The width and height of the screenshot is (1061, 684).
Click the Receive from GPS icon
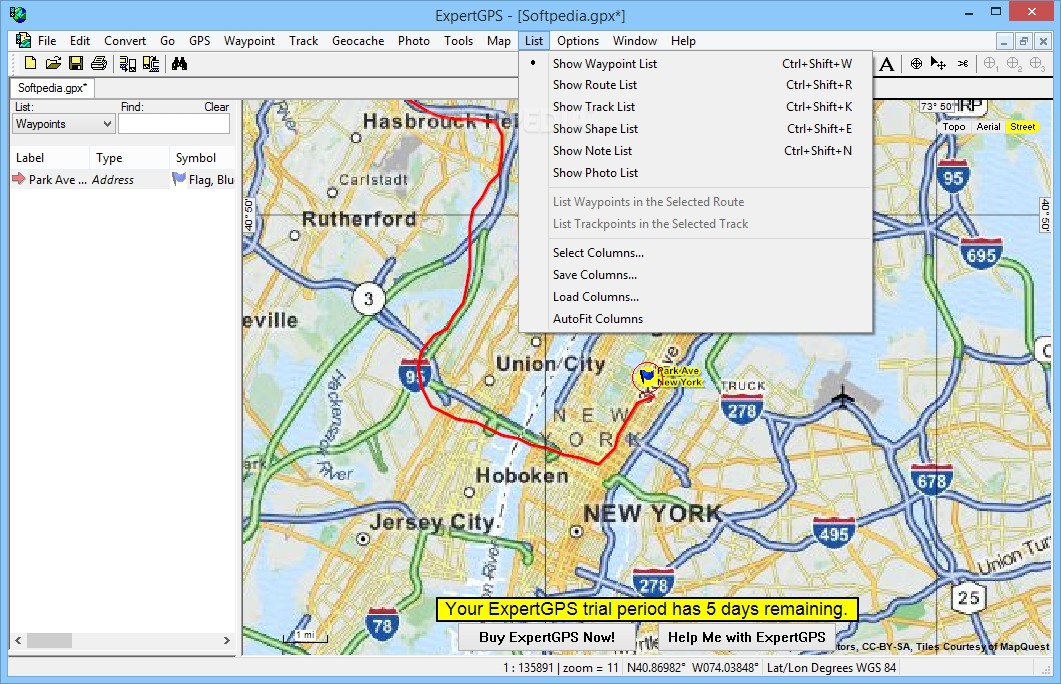coord(128,64)
